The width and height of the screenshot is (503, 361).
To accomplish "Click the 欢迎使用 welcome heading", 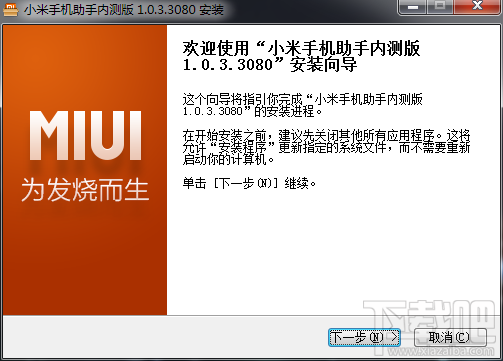I will point(301,56).
